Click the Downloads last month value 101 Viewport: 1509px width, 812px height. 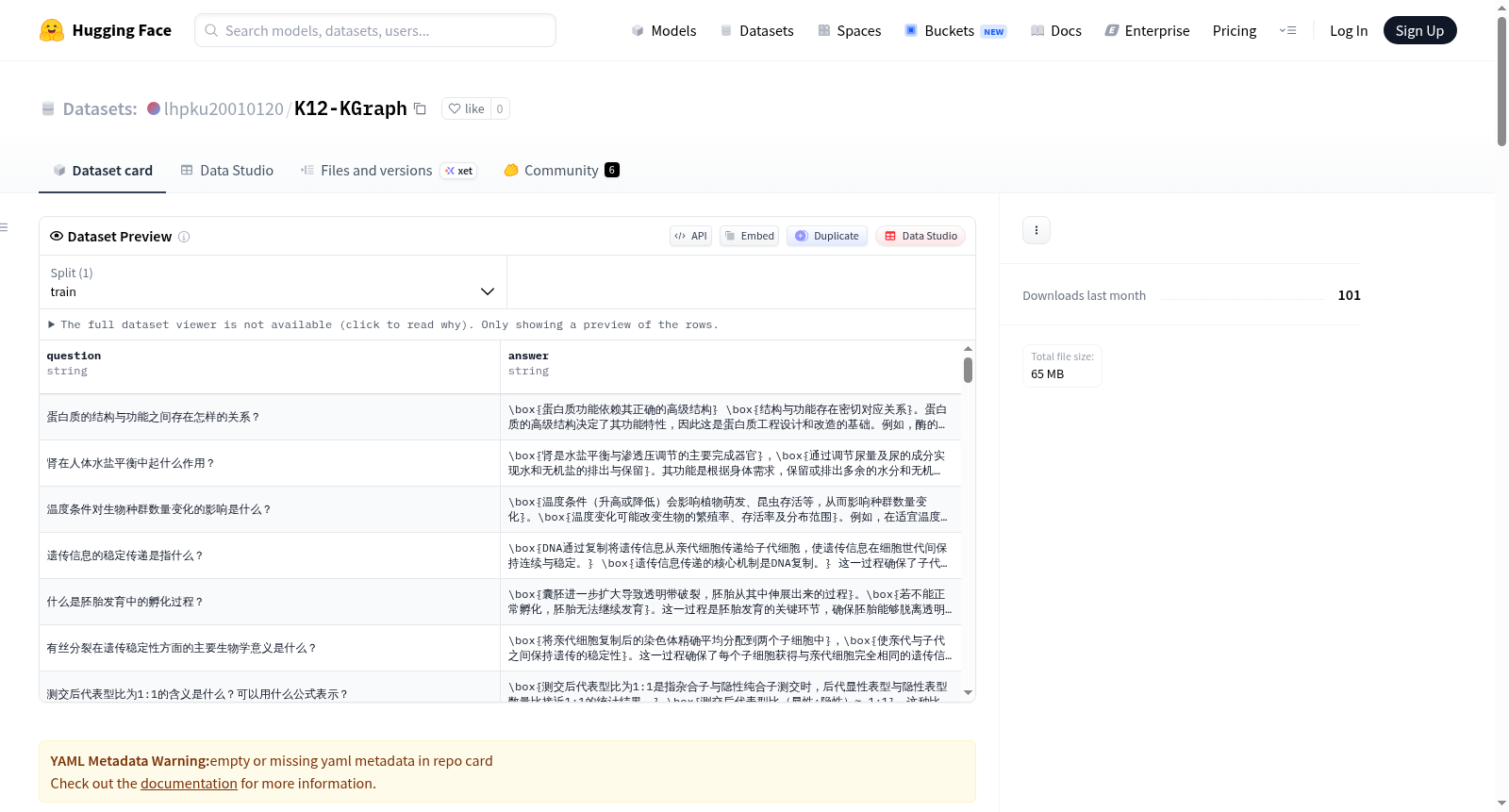tap(1349, 295)
